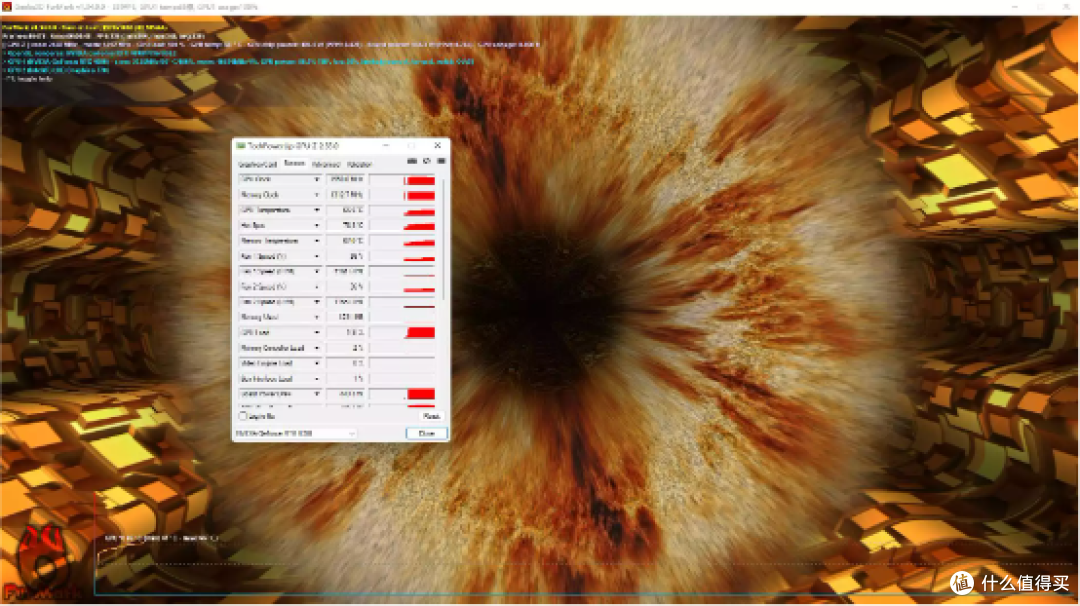Screen dimensions: 1080x606
Task: Click the Board Power Draw value
Action: point(346,395)
